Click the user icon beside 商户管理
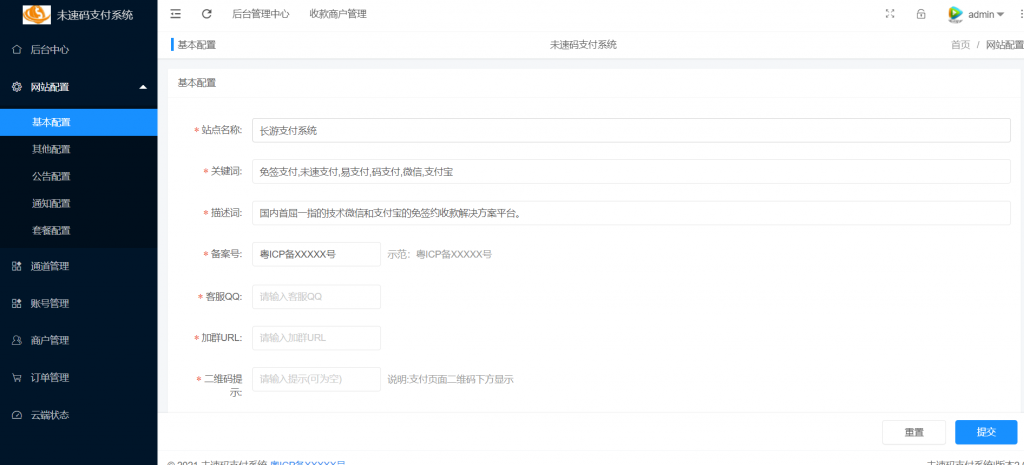This screenshot has width=1024, height=465. pyautogui.click(x=17, y=340)
